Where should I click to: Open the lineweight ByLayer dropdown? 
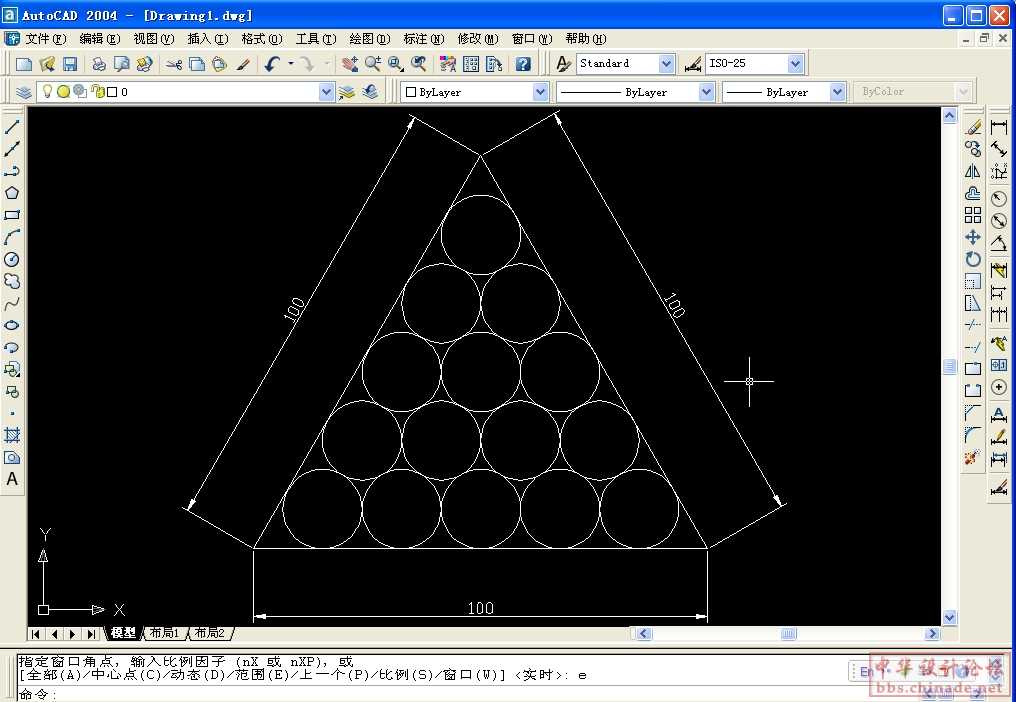click(x=837, y=92)
